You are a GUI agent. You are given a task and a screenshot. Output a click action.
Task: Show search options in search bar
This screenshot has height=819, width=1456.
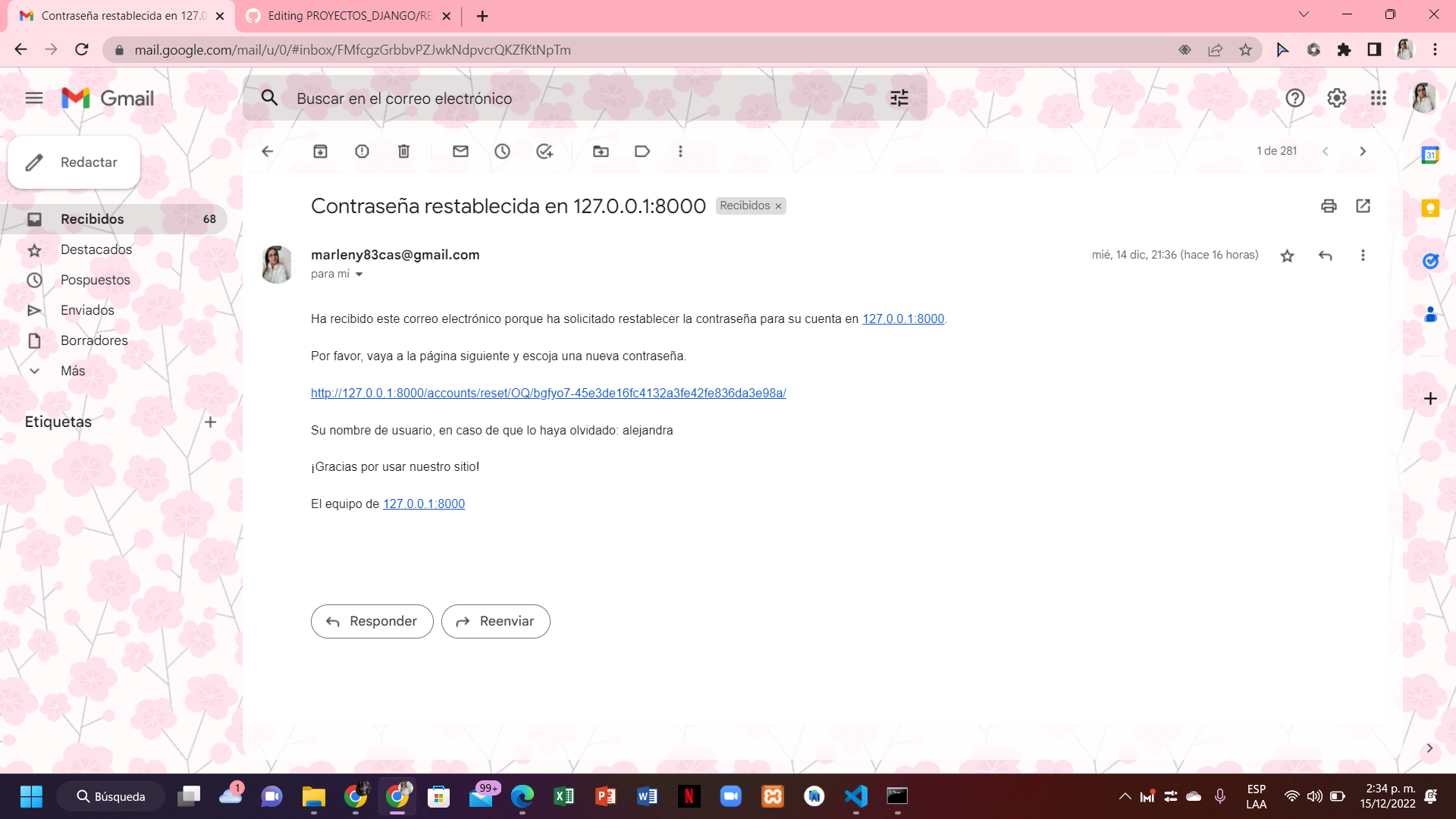(x=899, y=98)
